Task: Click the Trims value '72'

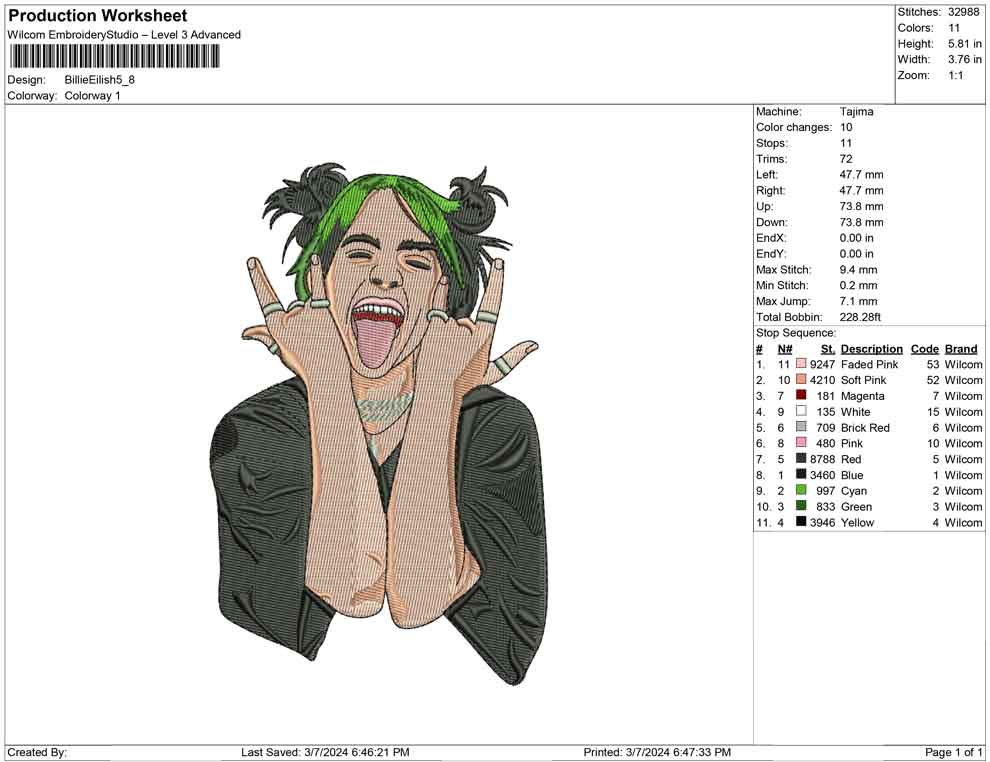Action: (846, 159)
